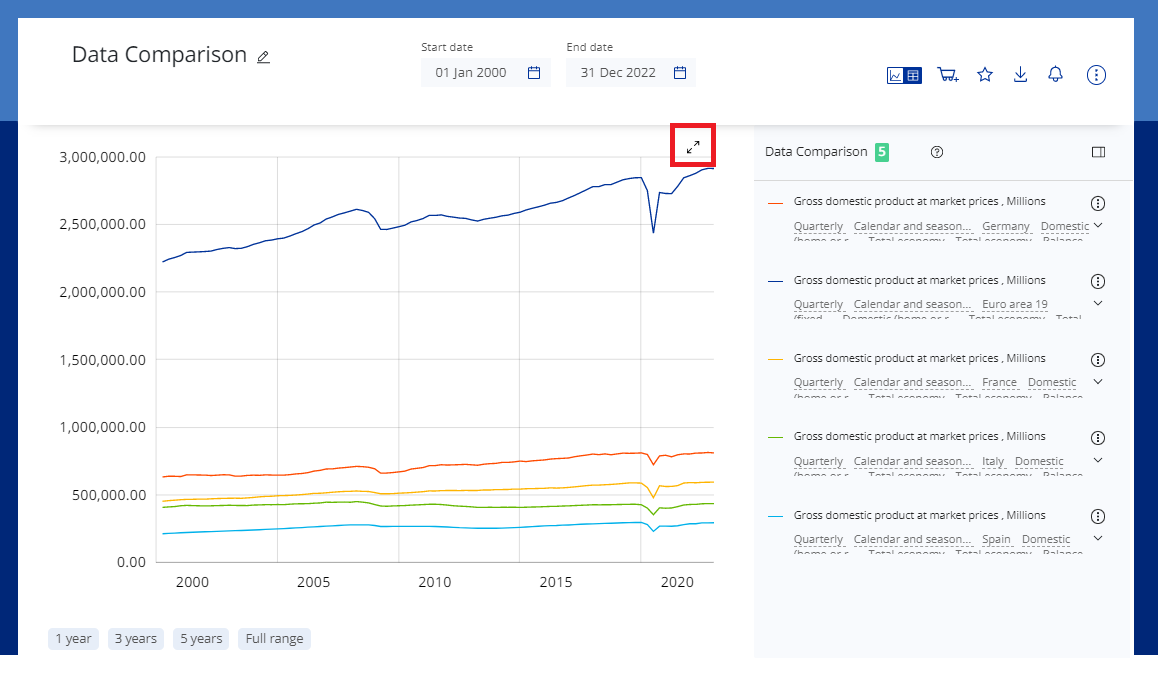Download the data using the download icon
Image resolution: width=1158 pixels, height=681 pixels.
pyautogui.click(x=1020, y=75)
